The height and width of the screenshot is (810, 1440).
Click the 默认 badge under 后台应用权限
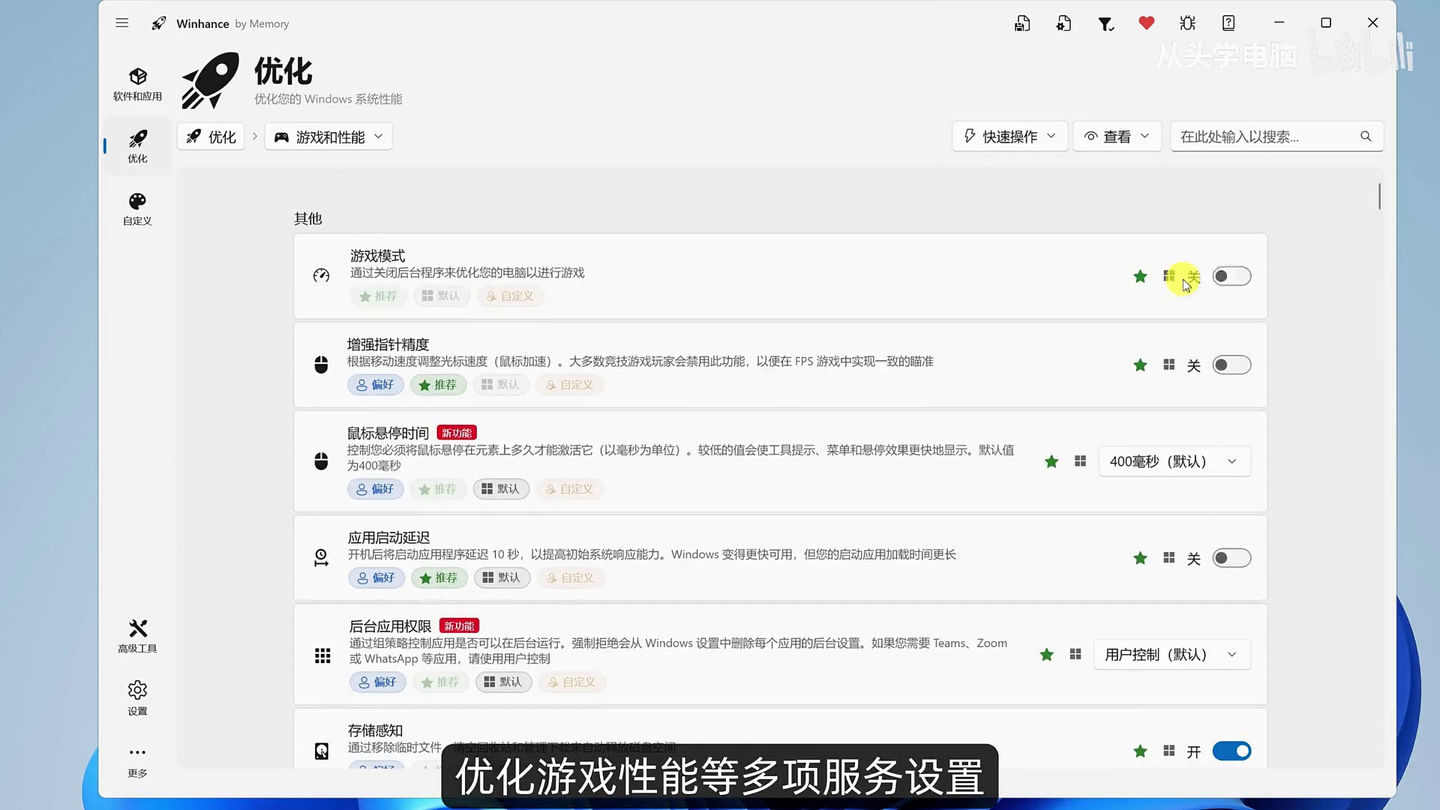click(x=503, y=682)
